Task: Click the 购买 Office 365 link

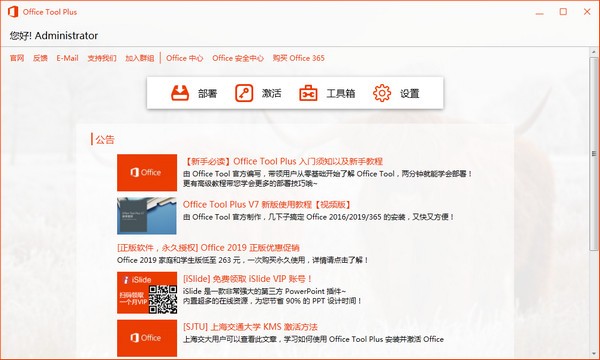Action: 298,58
